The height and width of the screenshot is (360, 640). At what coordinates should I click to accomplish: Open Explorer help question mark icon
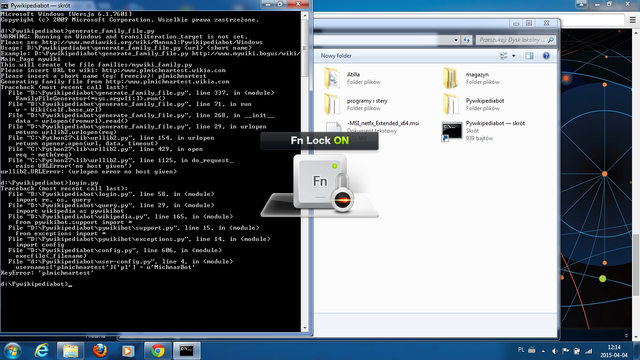point(546,56)
